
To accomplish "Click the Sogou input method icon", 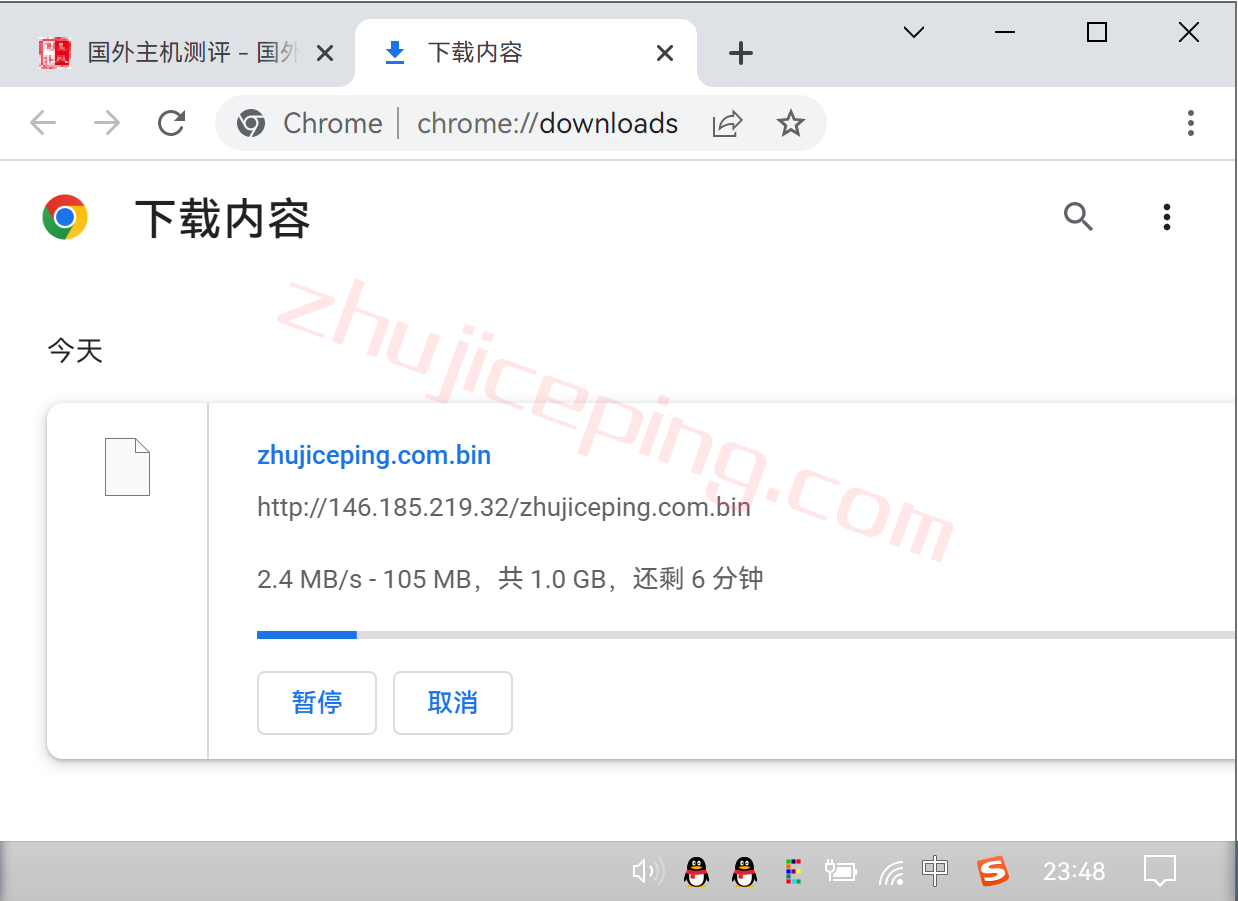I will (x=993, y=871).
